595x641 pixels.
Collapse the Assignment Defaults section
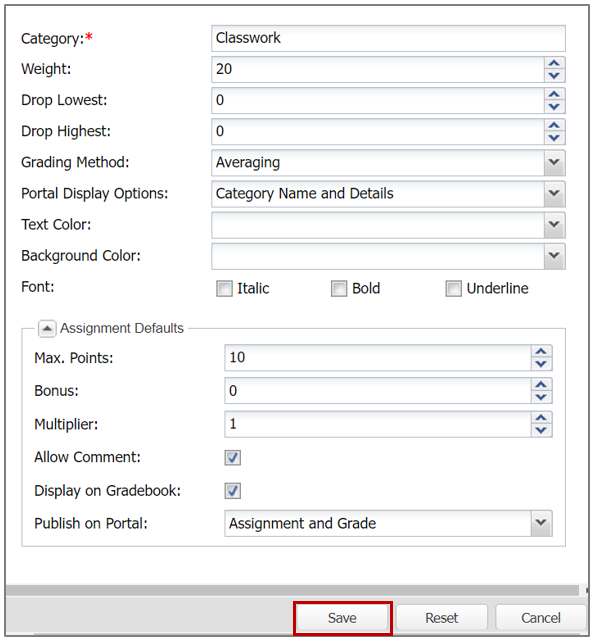47,328
